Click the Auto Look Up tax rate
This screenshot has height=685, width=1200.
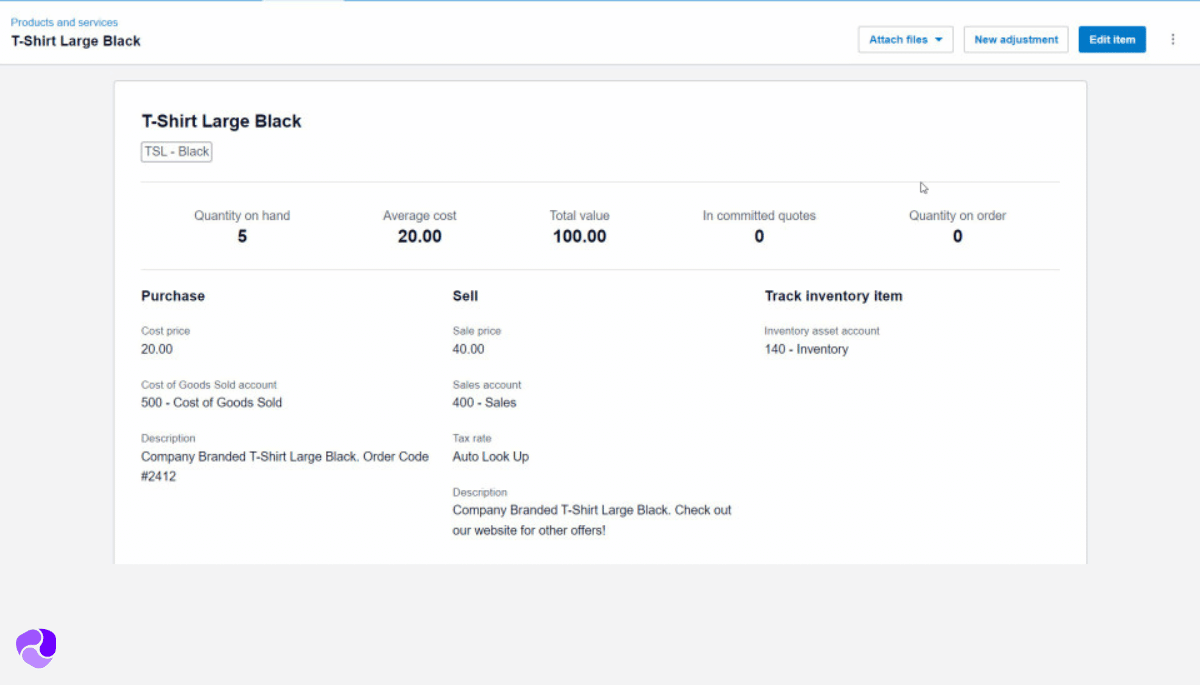490,457
